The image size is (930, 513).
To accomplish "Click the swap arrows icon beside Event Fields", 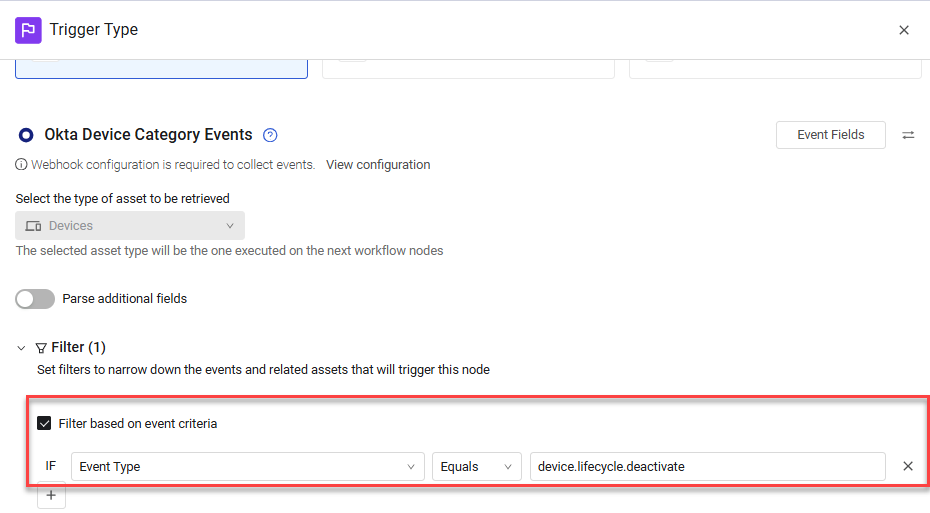I will [908, 135].
